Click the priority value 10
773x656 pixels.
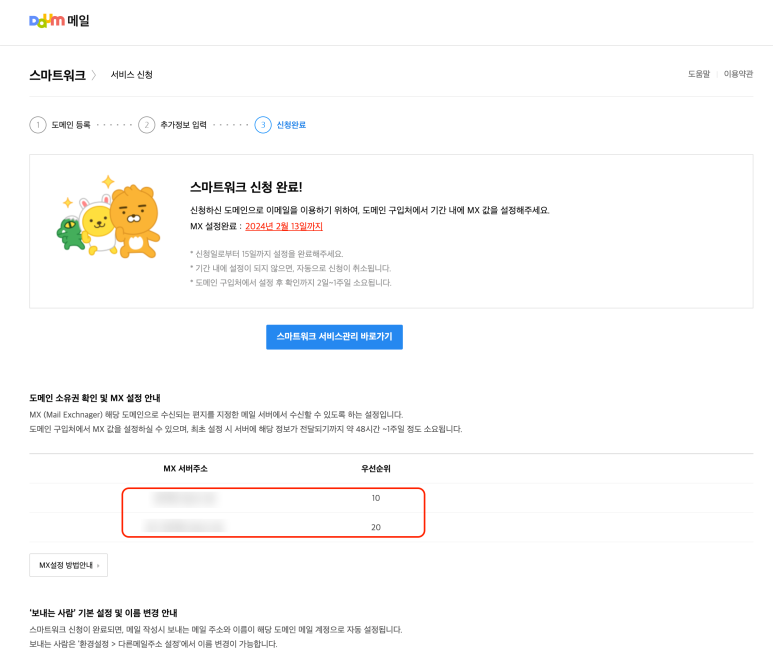pyautogui.click(x=376, y=498)
